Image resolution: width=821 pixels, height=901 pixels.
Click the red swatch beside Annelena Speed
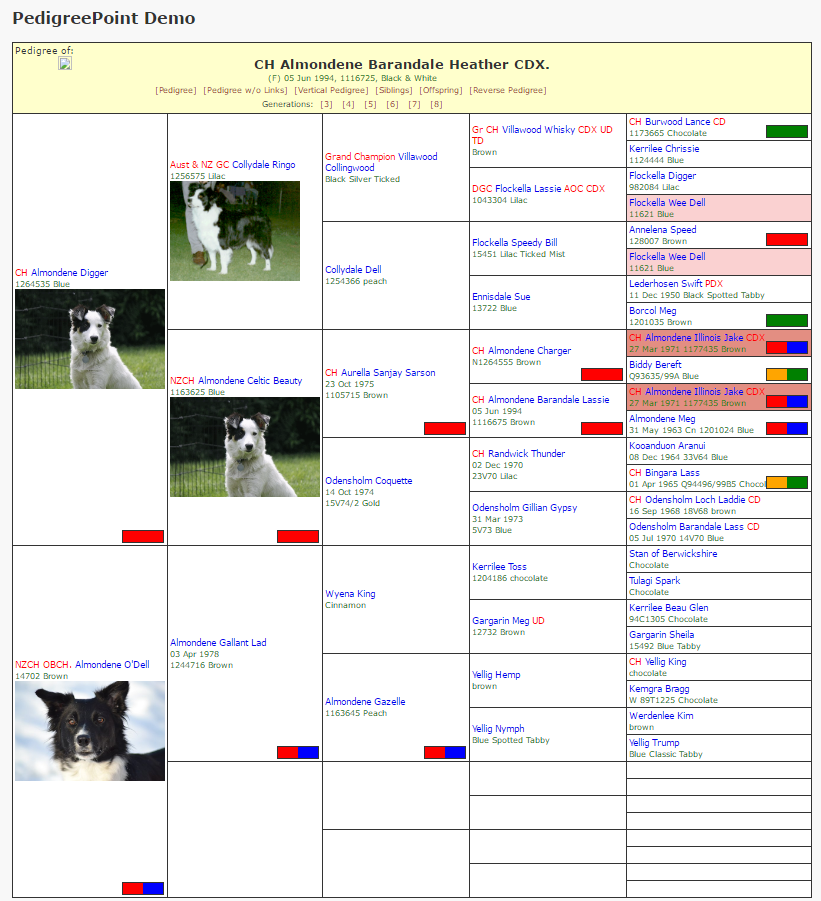pyautogui.click(x=787, y=240)
